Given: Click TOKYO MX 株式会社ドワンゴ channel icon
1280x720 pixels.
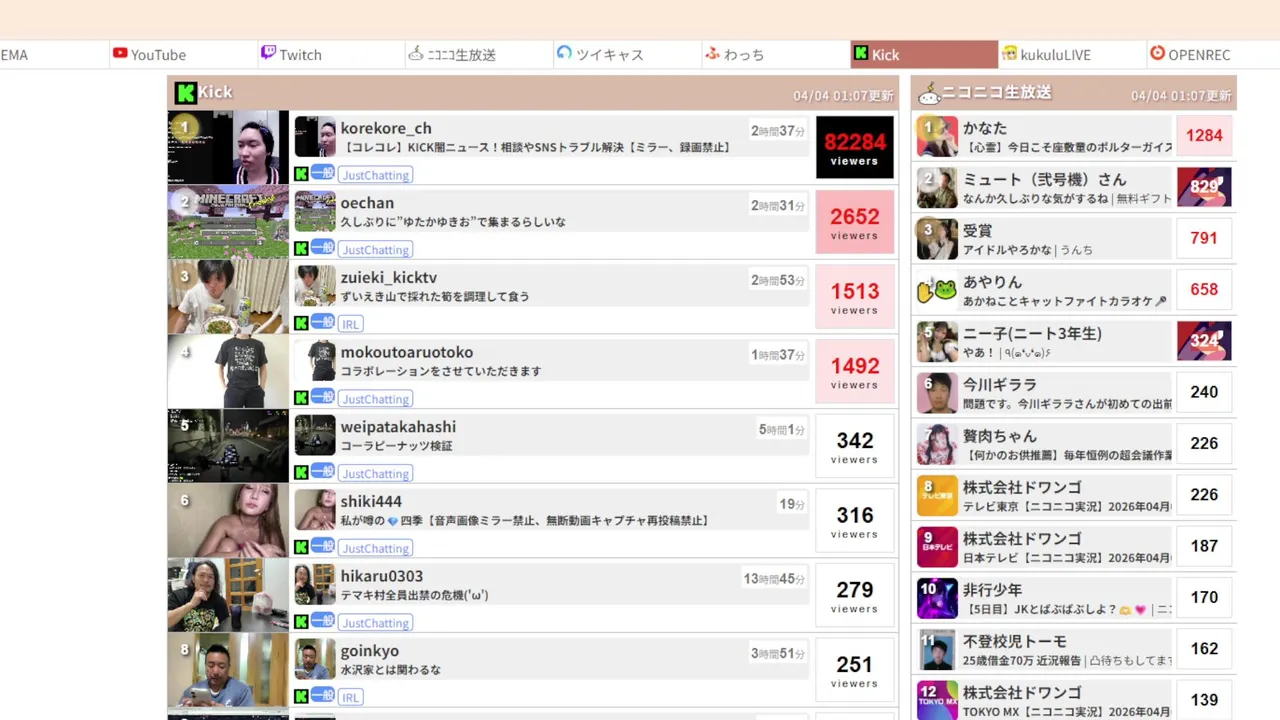Looking at the screenshot, I should point(937,701).
